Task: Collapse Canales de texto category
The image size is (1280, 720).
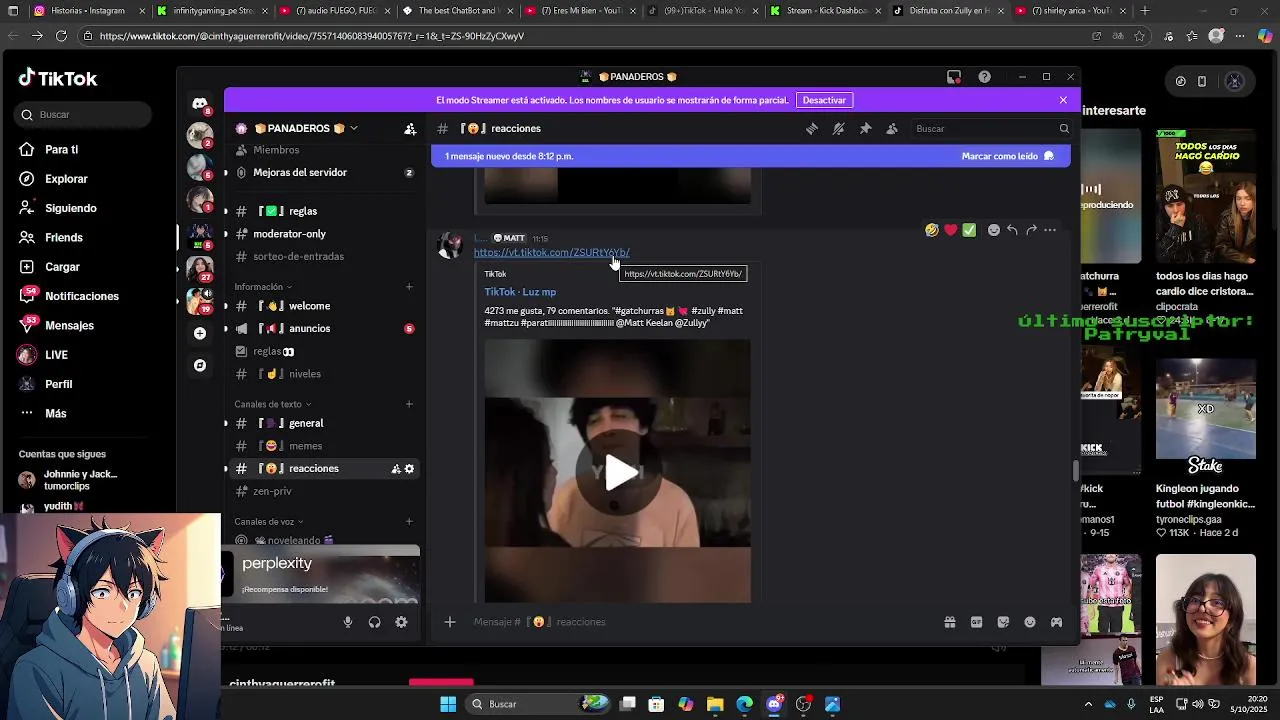Action: point(273,404)
